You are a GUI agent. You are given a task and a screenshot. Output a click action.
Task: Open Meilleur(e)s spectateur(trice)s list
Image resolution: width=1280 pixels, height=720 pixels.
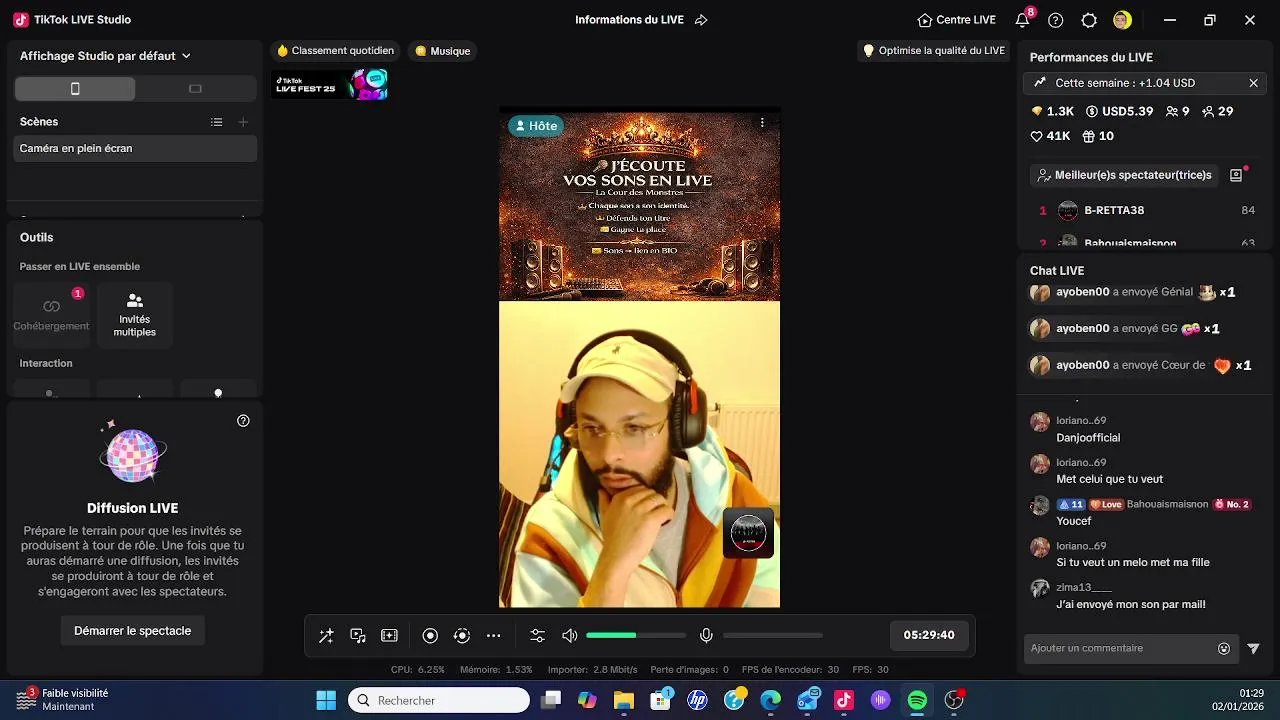1124,175
